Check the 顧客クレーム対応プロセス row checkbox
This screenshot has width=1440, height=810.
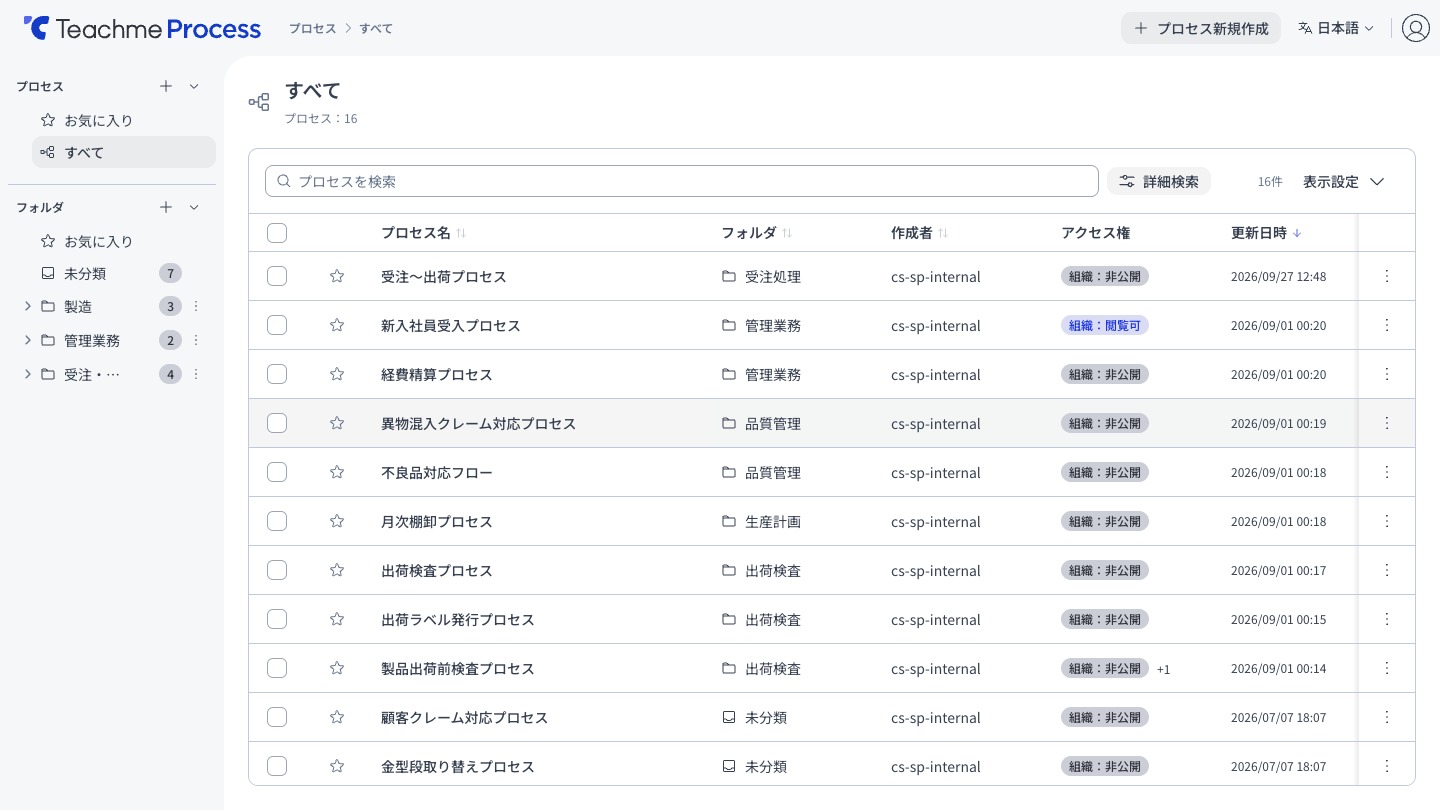click(277, 717)
